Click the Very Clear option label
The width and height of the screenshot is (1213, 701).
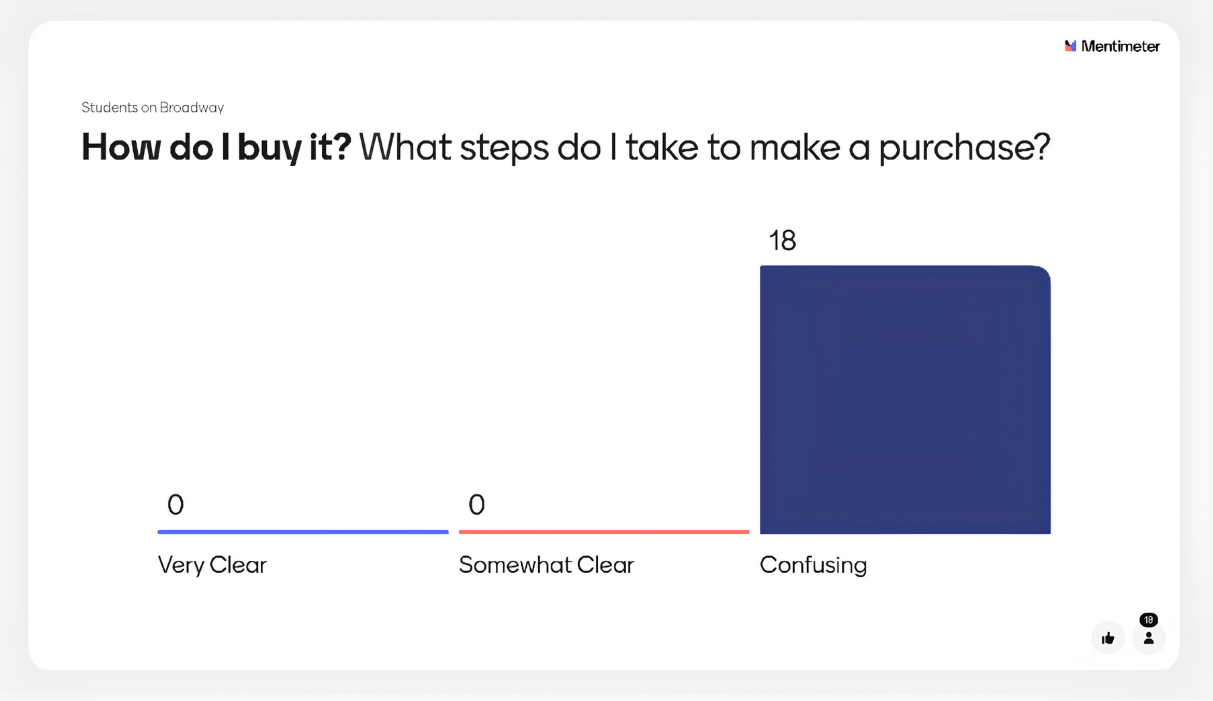click(212, 565)
